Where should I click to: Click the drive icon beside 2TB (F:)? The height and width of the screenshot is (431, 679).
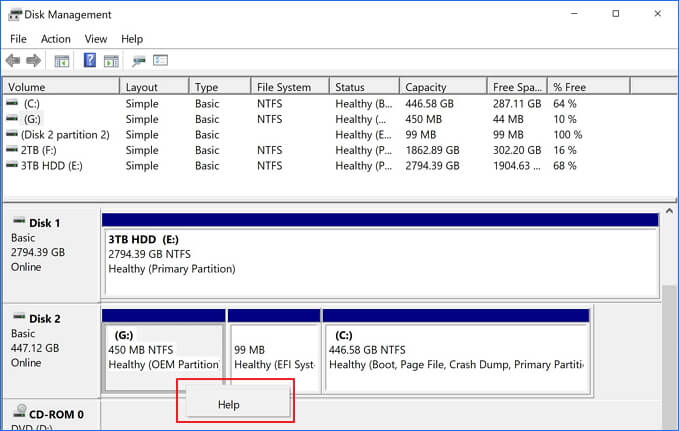tap(12, 150)
